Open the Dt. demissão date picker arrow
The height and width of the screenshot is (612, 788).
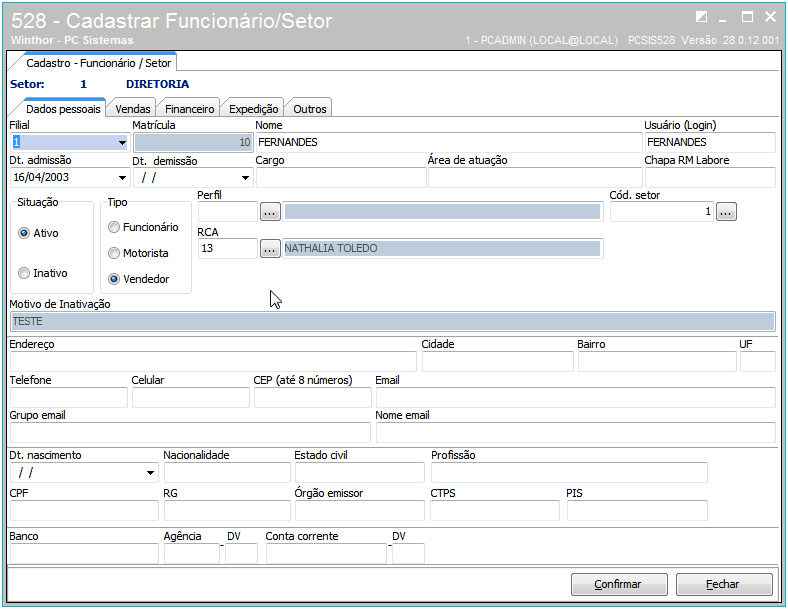(245, 178)
